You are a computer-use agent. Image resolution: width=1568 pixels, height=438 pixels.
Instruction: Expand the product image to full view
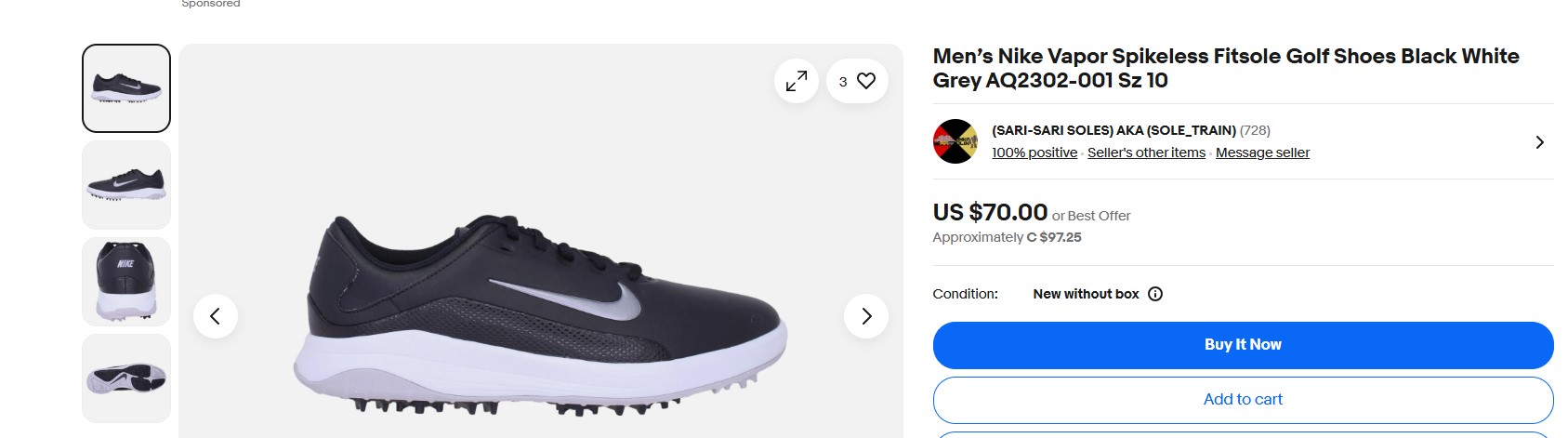tap(797, 82)
